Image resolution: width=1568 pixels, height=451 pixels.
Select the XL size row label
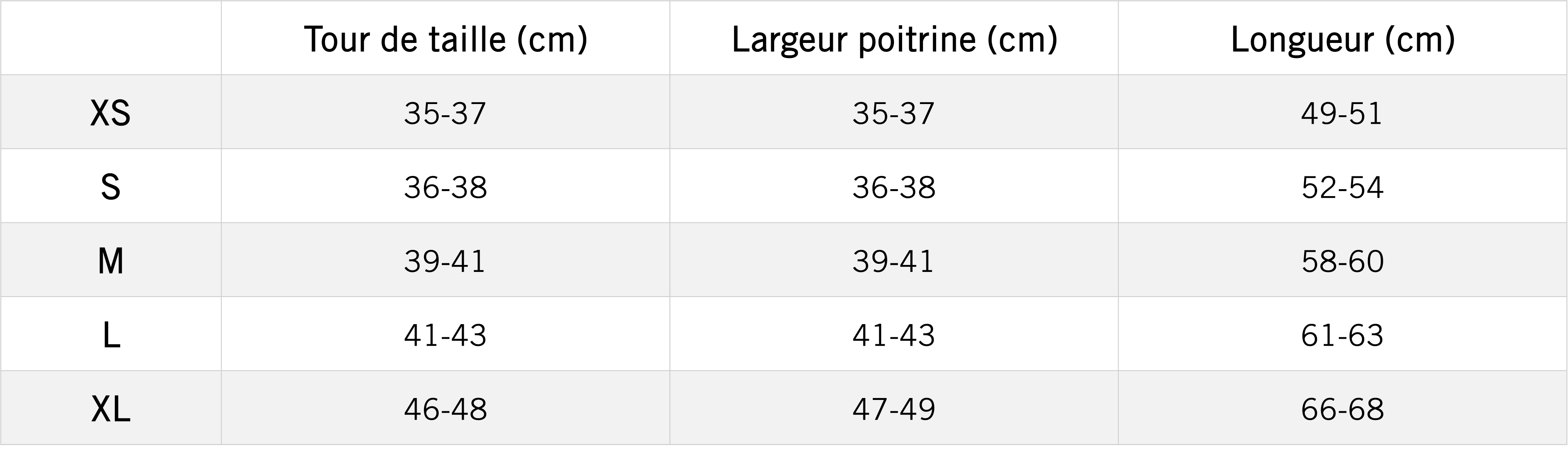[x=110, y=409]
